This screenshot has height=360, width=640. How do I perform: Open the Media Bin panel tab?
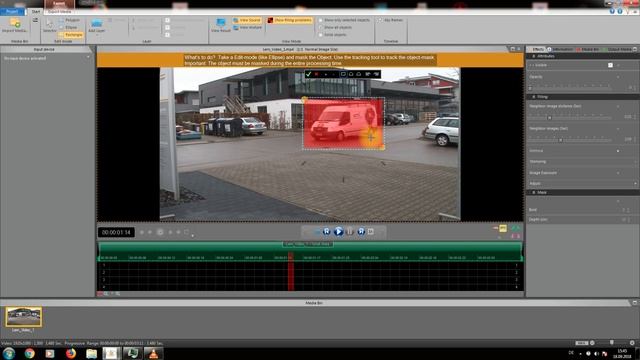[588, 49]
